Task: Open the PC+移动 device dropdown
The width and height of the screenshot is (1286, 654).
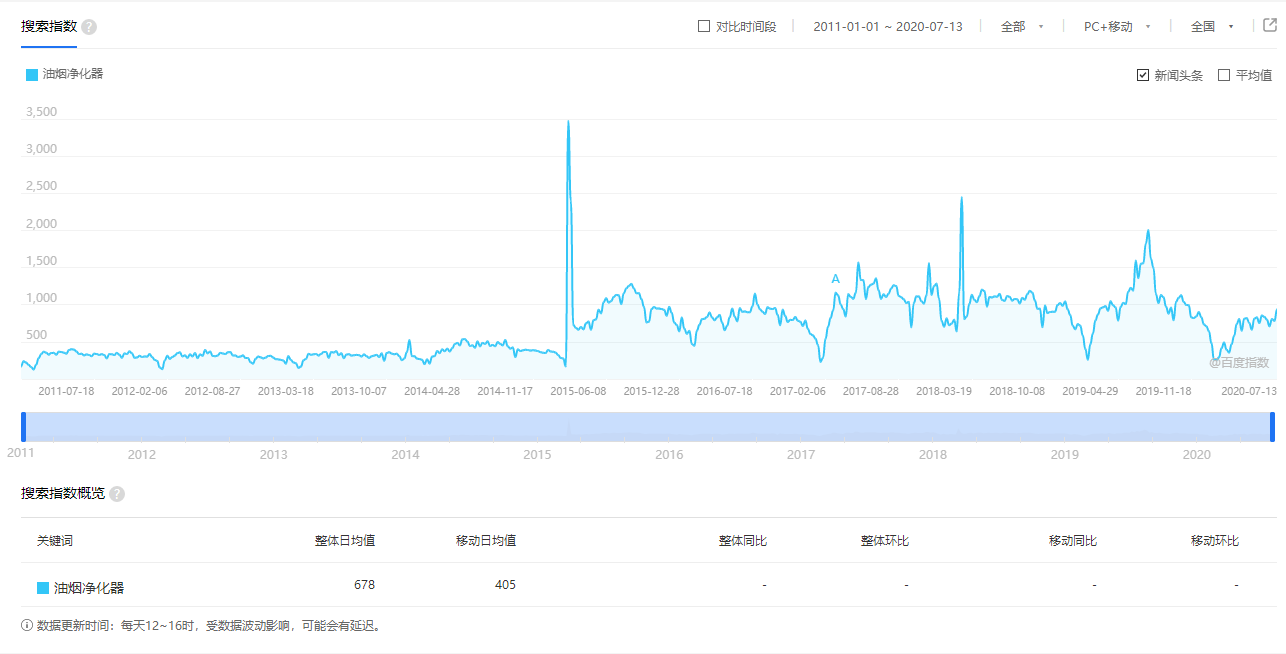Action: (x=1113, y=26)
